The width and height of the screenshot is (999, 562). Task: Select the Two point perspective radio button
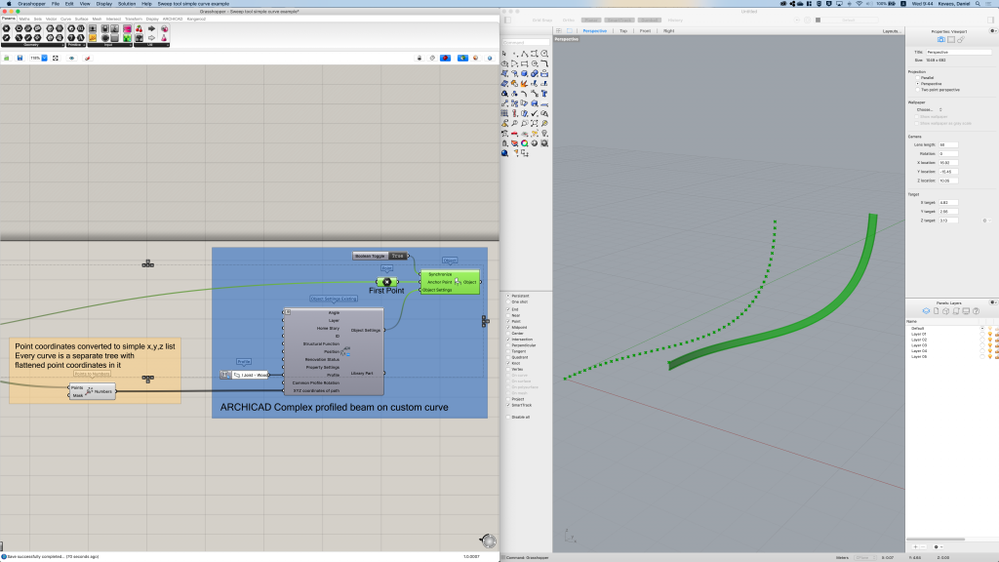917,90
